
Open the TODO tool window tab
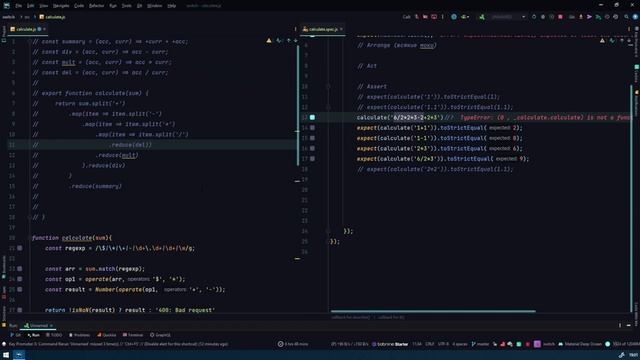point(54,335)
